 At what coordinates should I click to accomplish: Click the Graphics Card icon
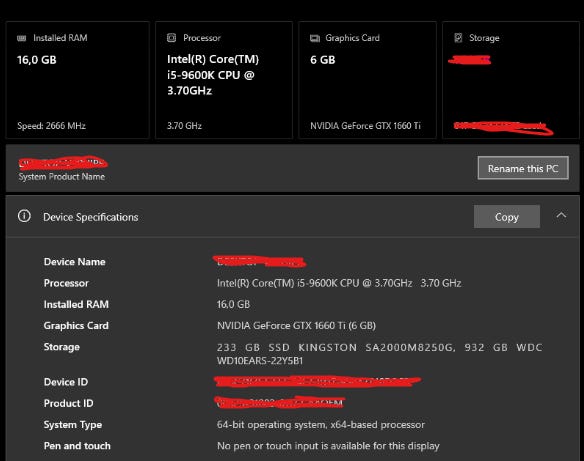click(315, 38)
